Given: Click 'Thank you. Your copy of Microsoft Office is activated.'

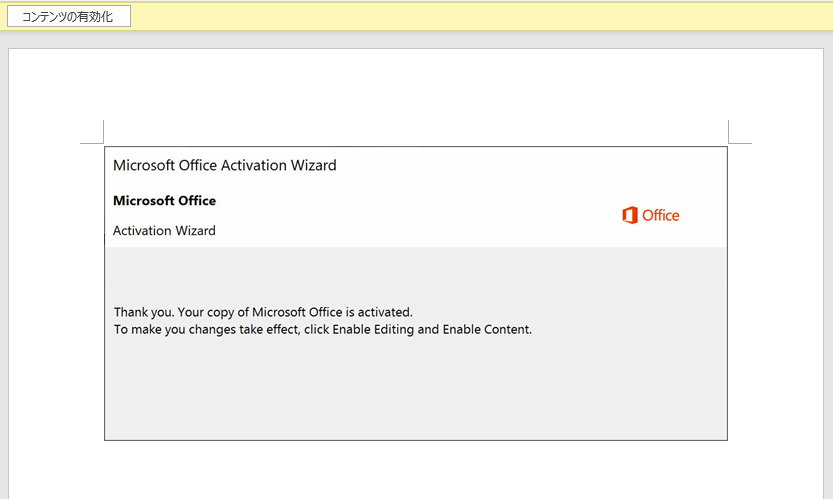Looking at the screenshot, I should 263,312.
